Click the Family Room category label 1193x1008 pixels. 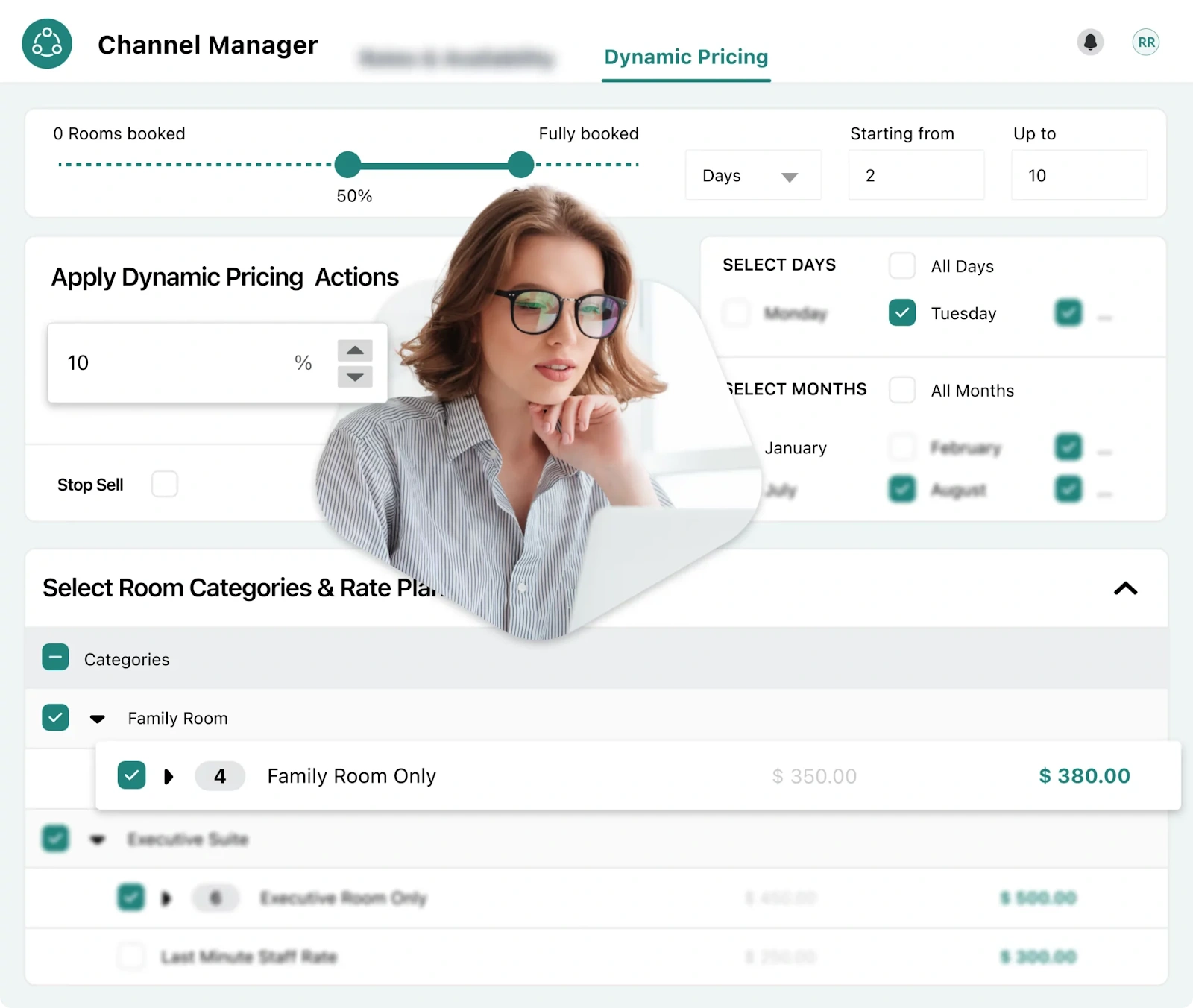click(177, 718)
